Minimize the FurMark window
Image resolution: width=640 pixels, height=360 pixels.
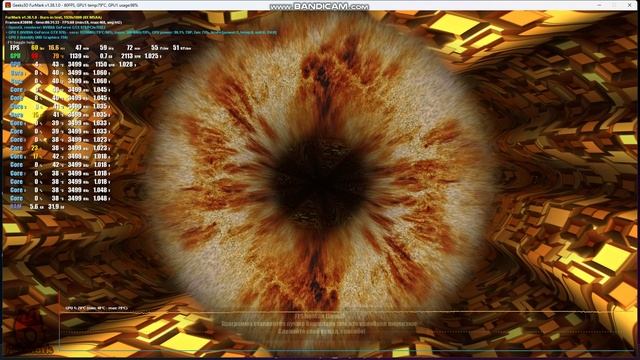tap(600, 5)
